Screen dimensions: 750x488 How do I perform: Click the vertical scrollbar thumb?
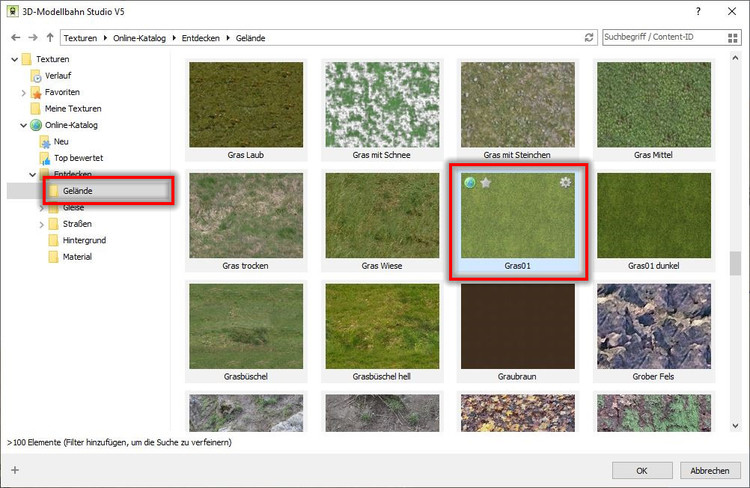[x=736, y=262]
